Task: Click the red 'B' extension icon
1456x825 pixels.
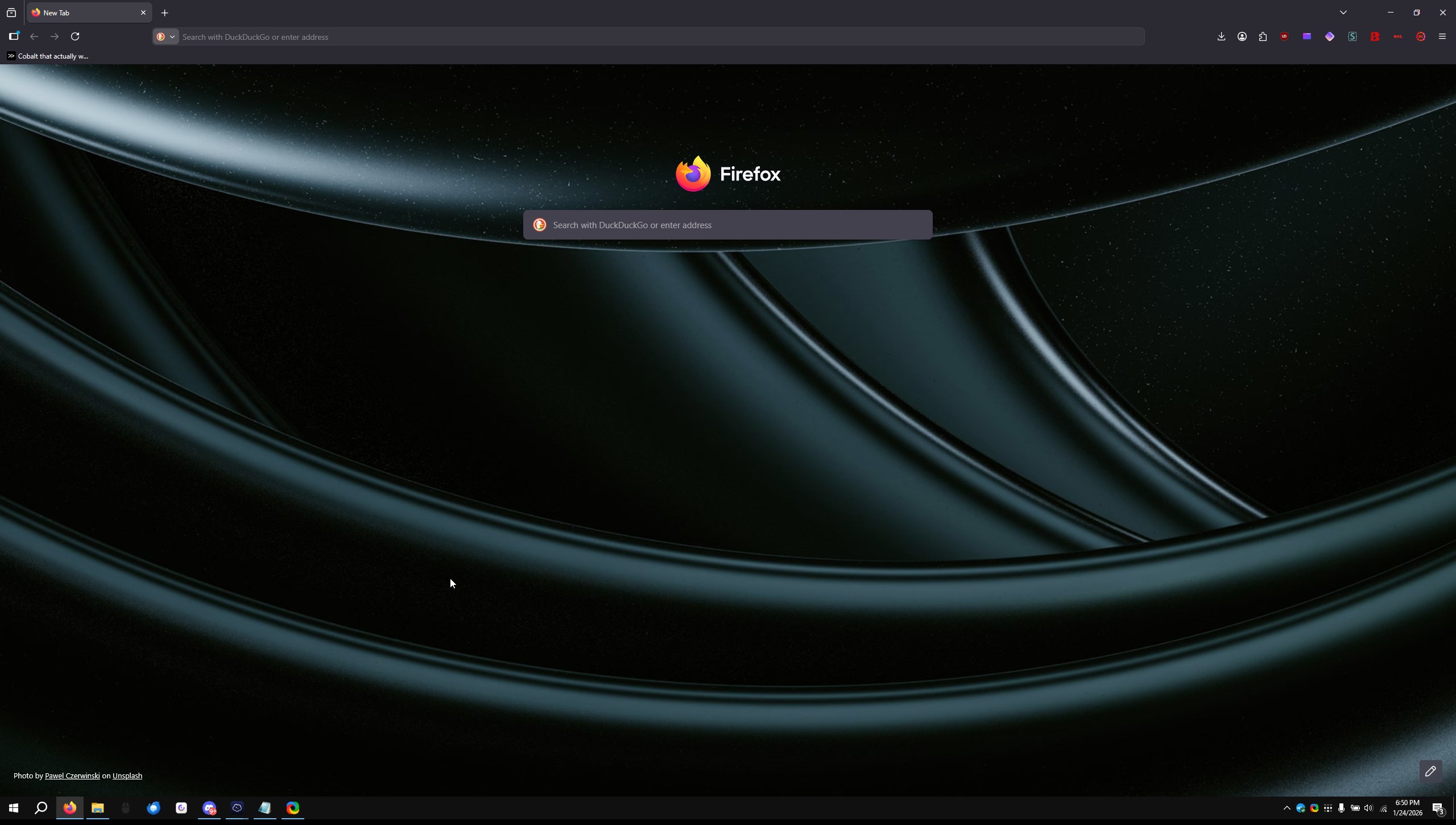Action: click(x=1375, y=36)
